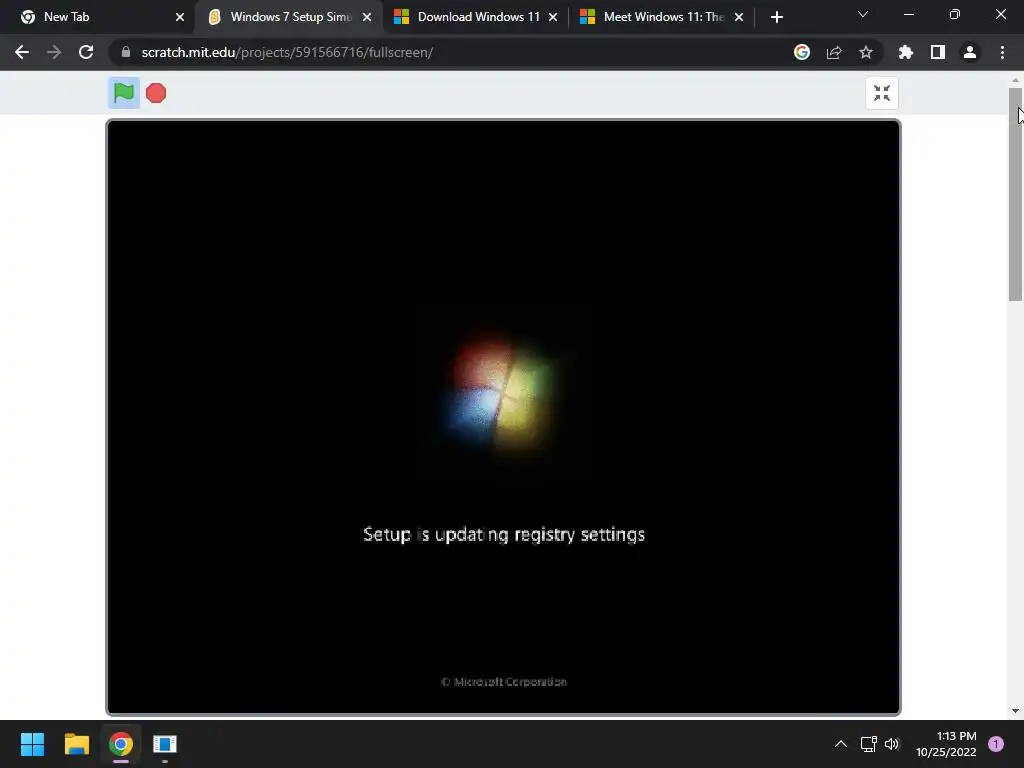Close the Meet Windows 11 tab
This screenshot has height=768, width=1024.
pos(739,17)
